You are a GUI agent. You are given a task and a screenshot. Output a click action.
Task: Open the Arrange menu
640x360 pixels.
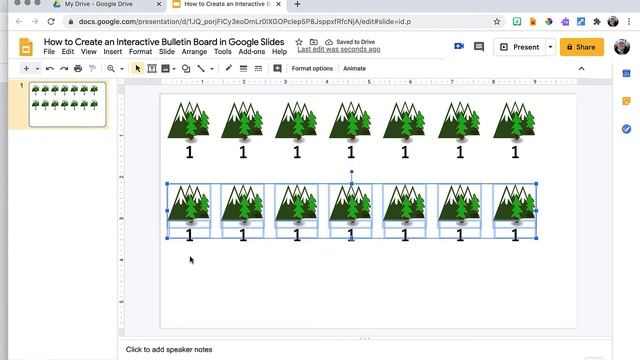[194, 52]
